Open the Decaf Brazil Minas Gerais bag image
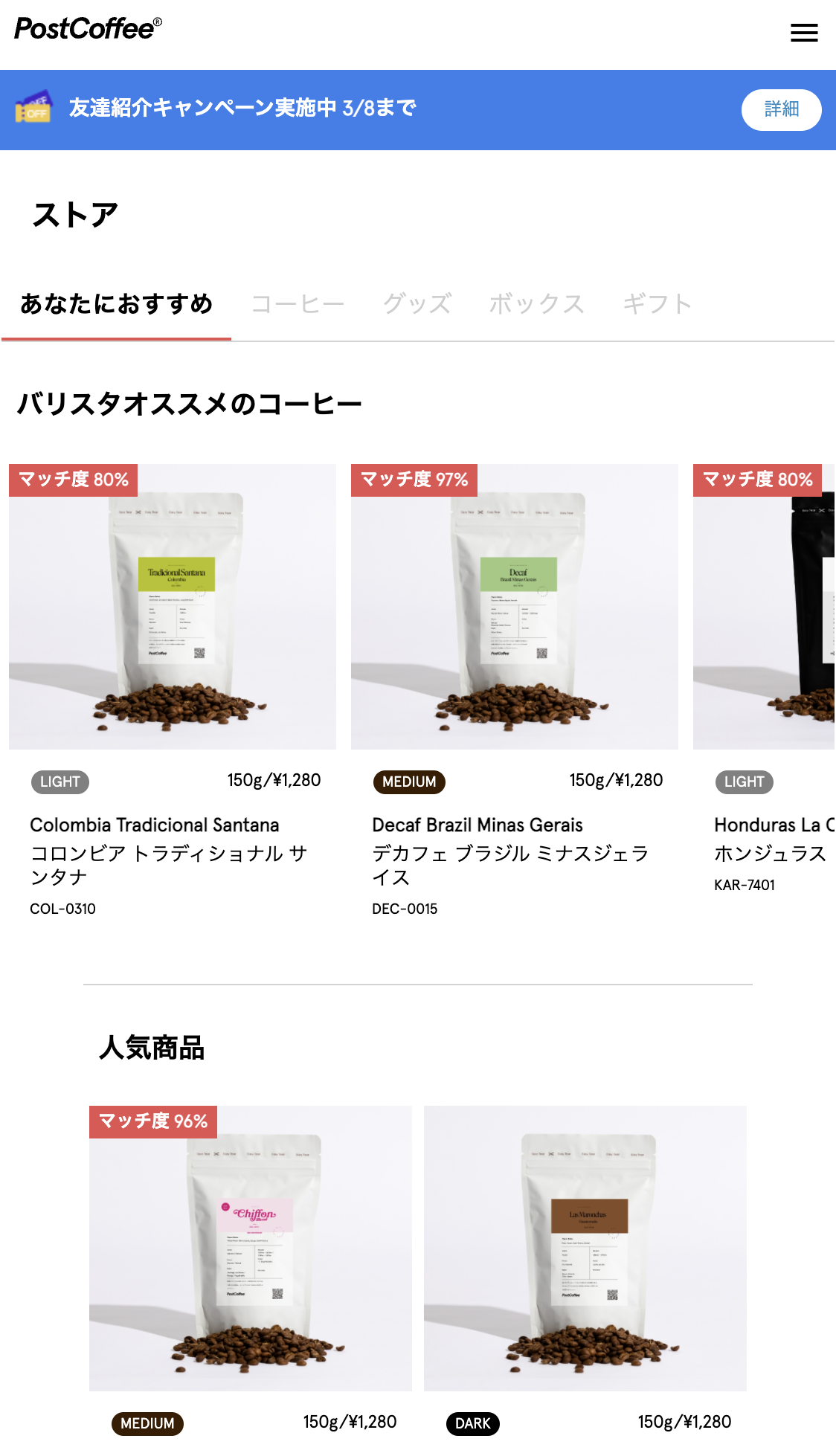This screenshot has height=1456, width=836. tap(515, 607)
